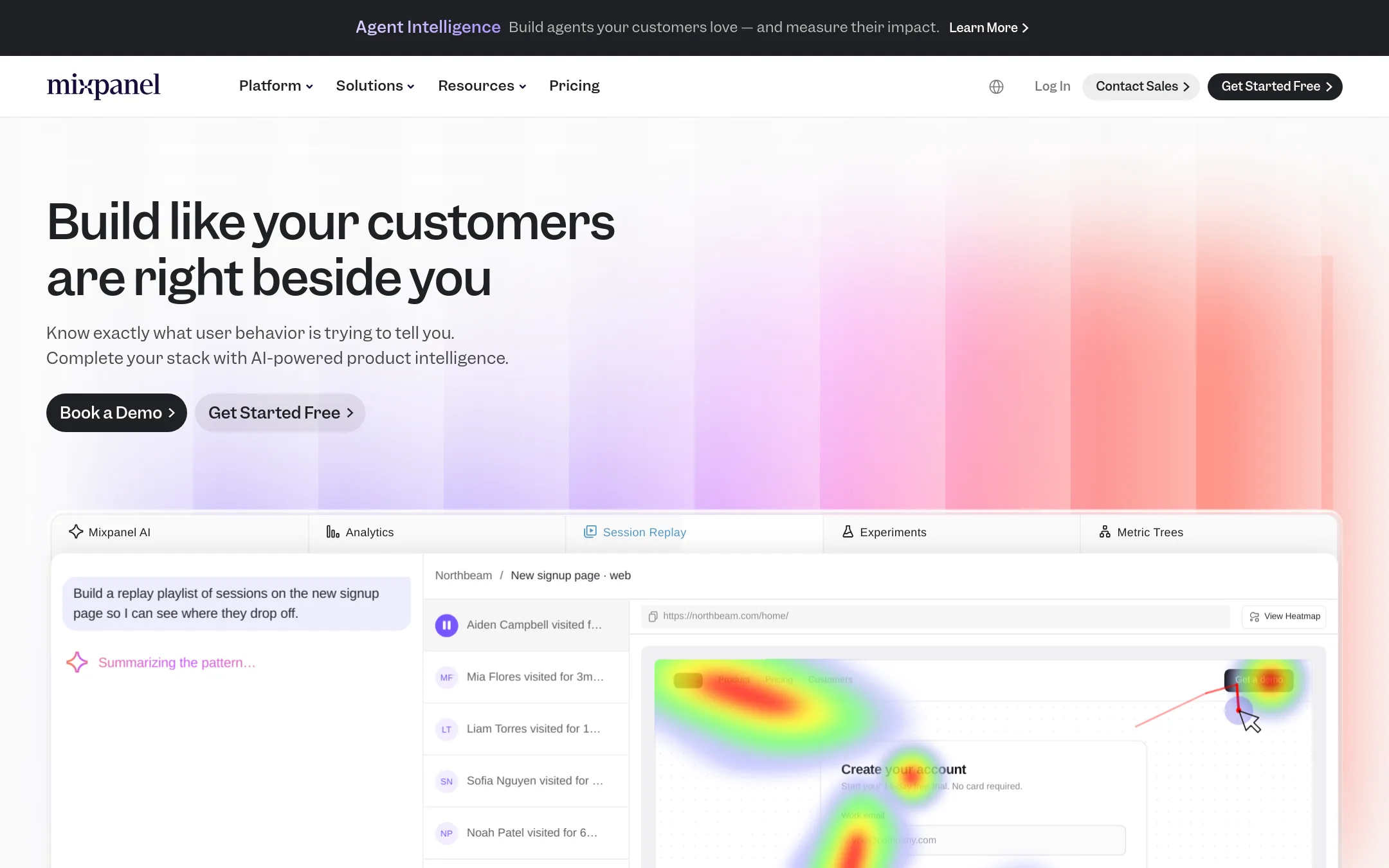
Task: Click Learn More in top banner
Action: click(x=989, y=28)
